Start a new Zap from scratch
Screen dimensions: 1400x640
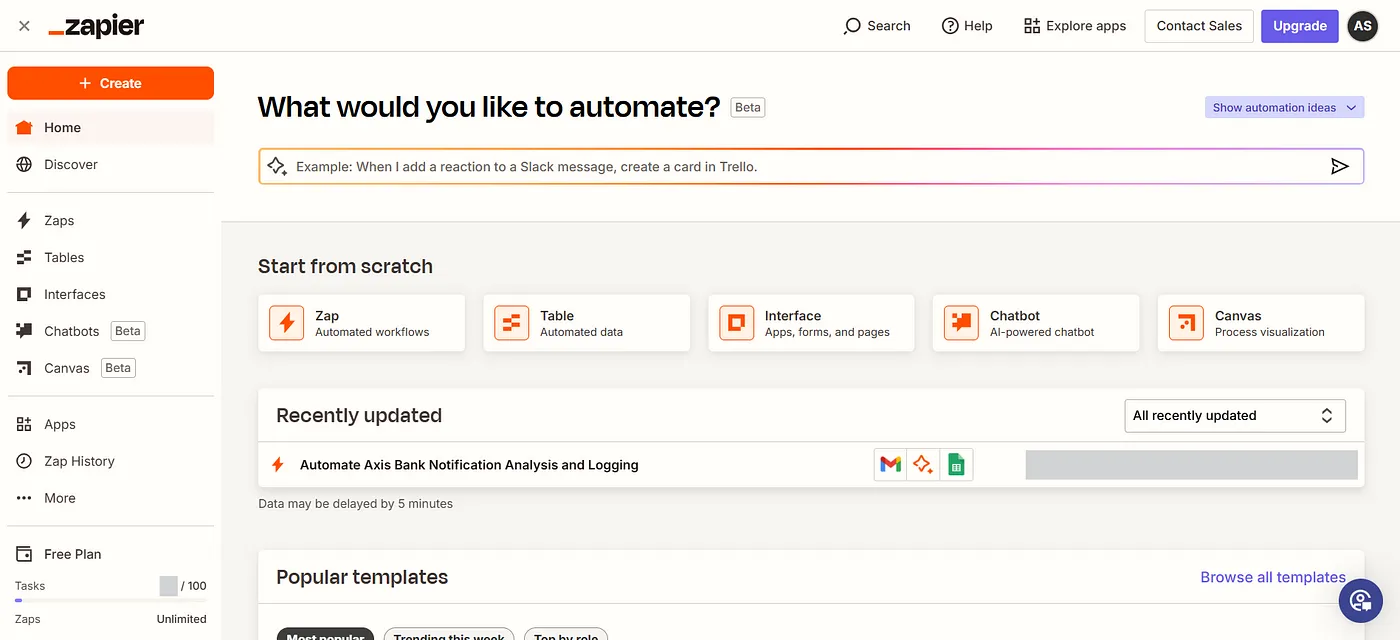(361, 323)
